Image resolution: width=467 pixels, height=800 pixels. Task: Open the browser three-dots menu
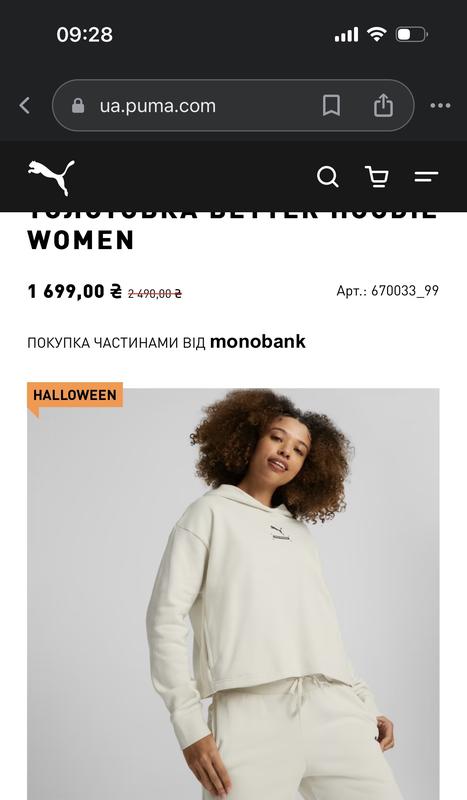(x=440, y=106)
